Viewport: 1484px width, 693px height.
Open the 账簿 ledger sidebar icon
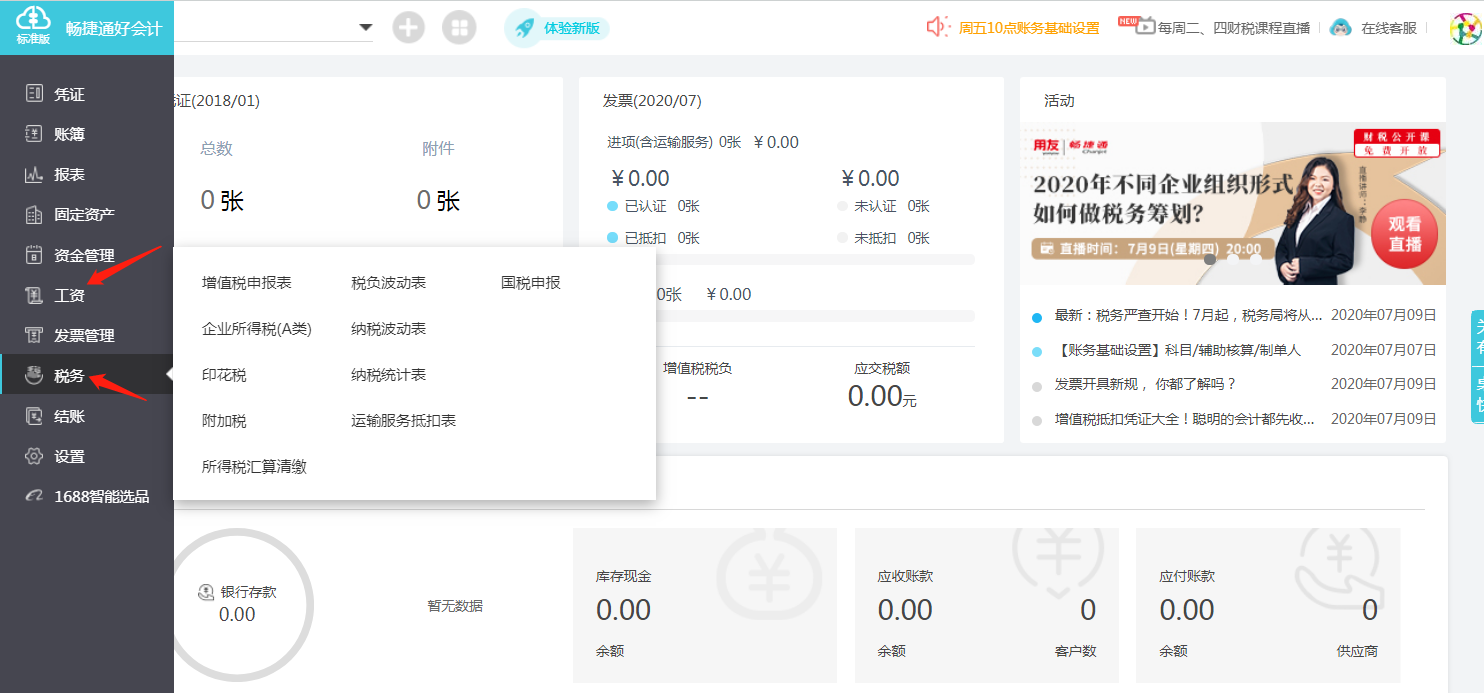[35, 134]
